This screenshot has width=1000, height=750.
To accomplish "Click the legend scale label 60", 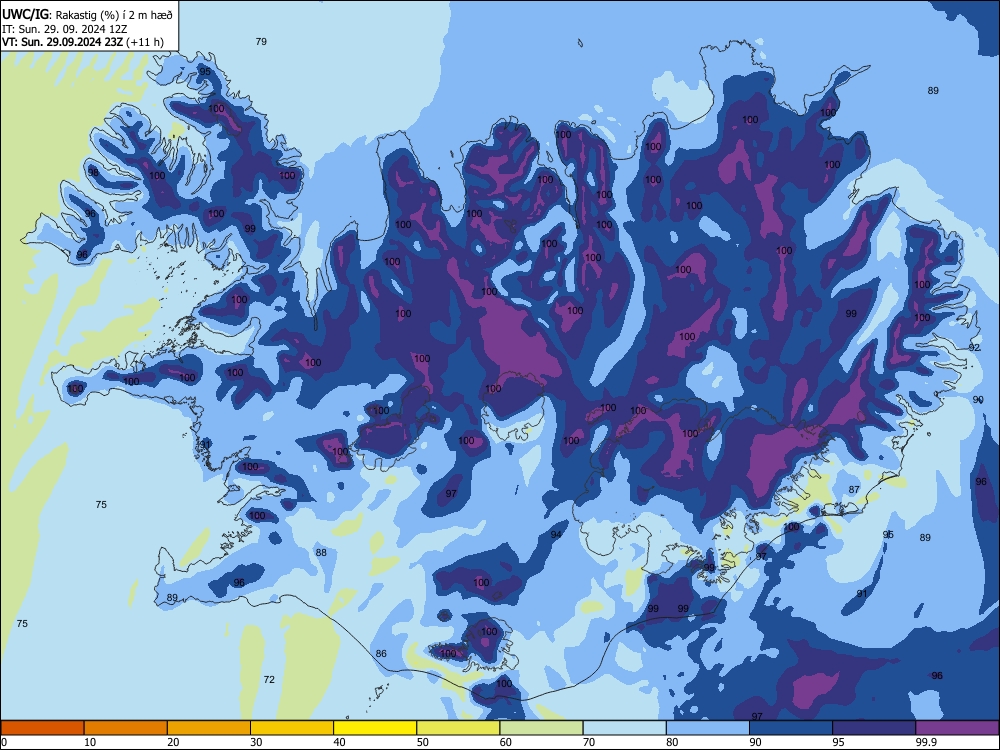I will (x=506, y=742).
